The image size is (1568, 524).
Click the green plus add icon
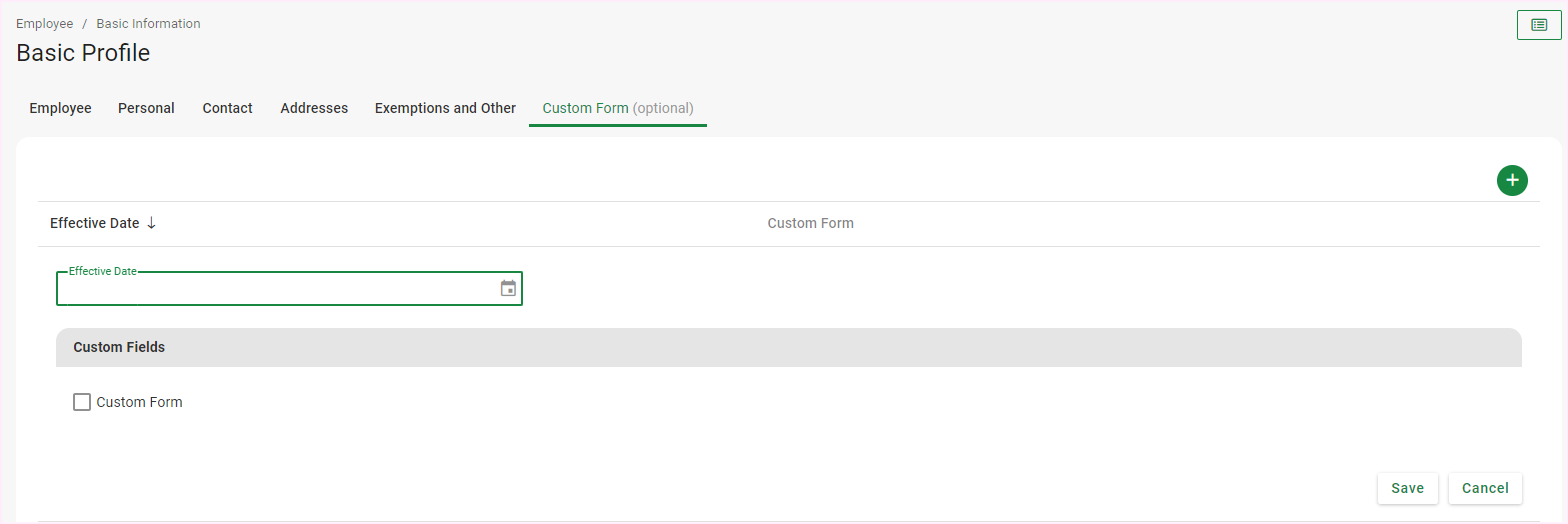pyautogui.click(x=1512, y=180)
